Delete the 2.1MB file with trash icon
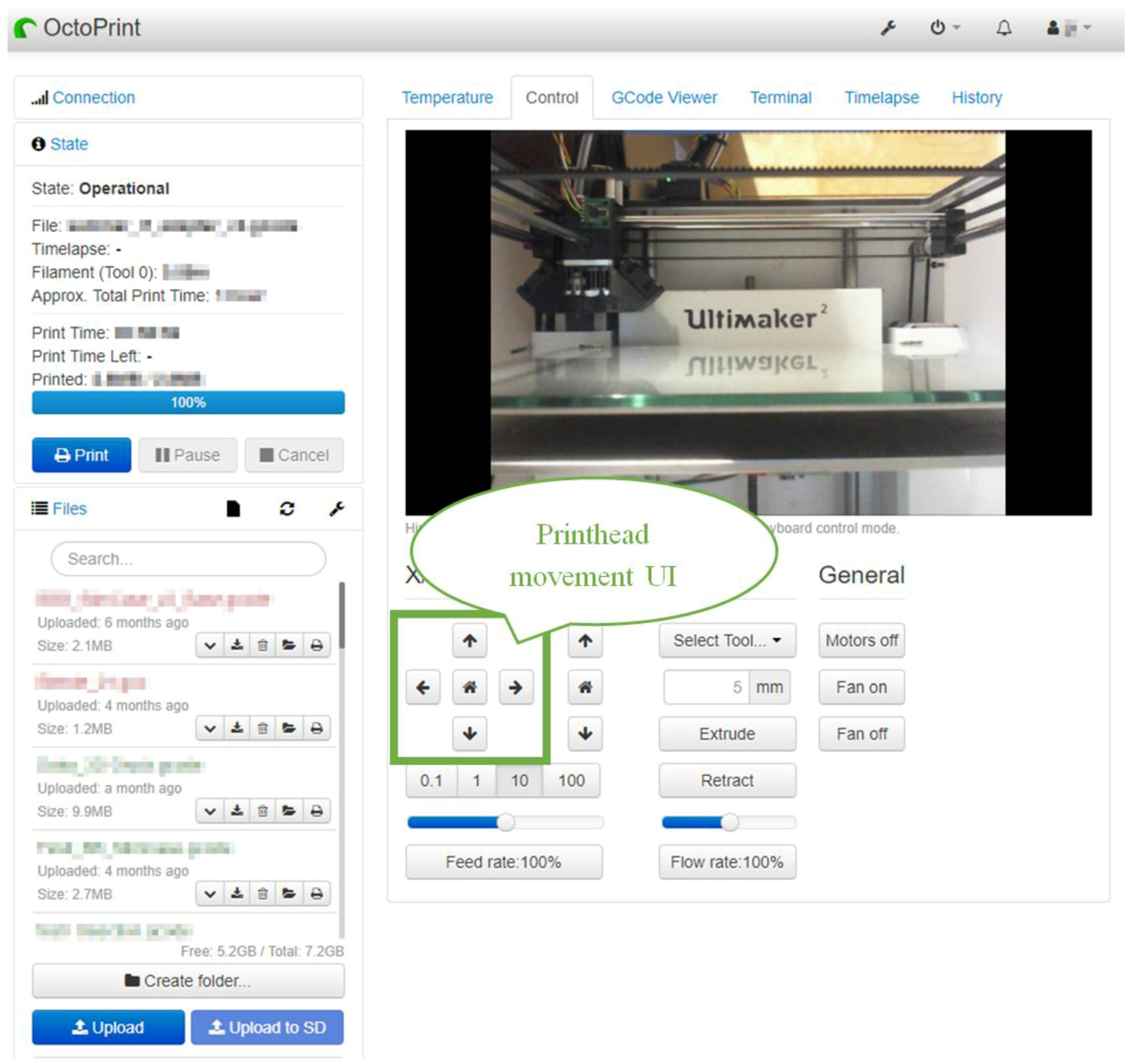The image size is (1132, 1064). pyautogui.click(x=263, y=646)
